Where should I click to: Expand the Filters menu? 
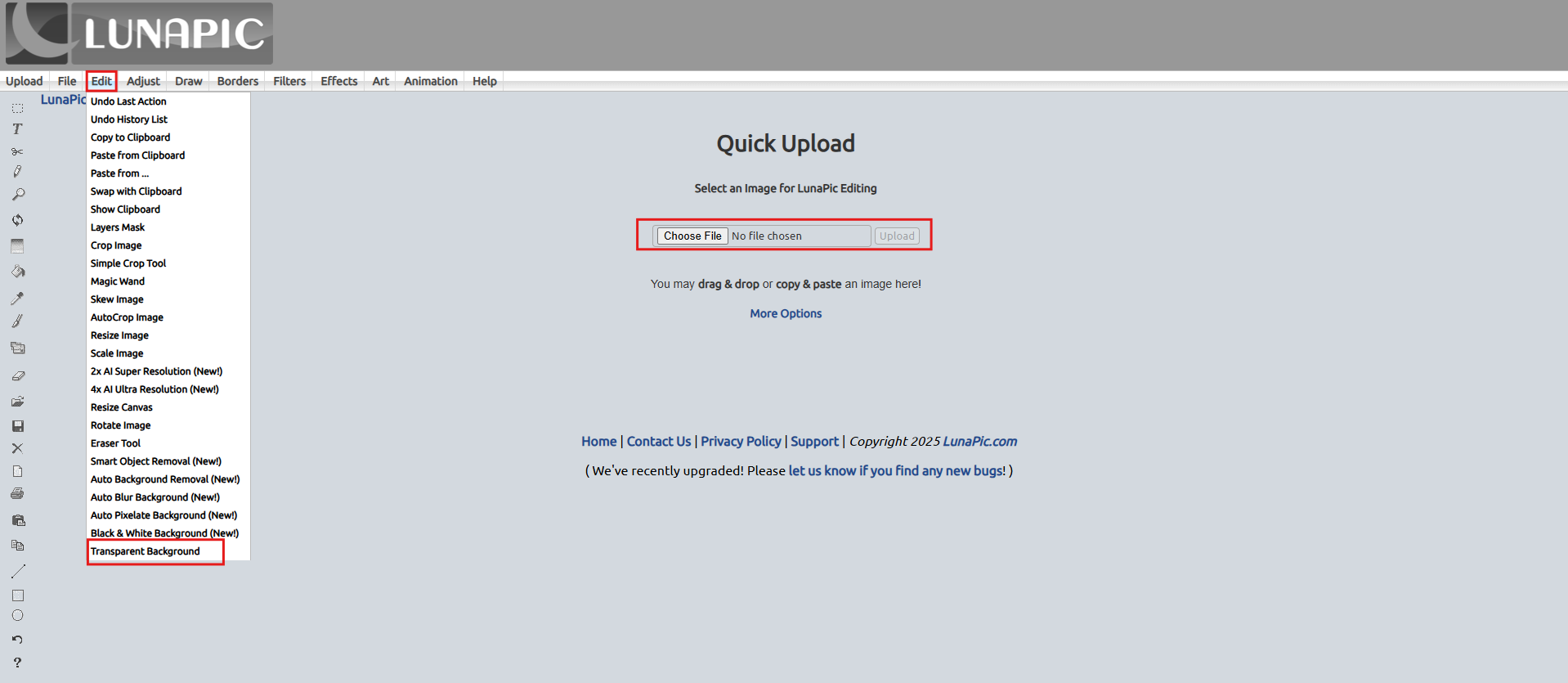tap(289, 81)
